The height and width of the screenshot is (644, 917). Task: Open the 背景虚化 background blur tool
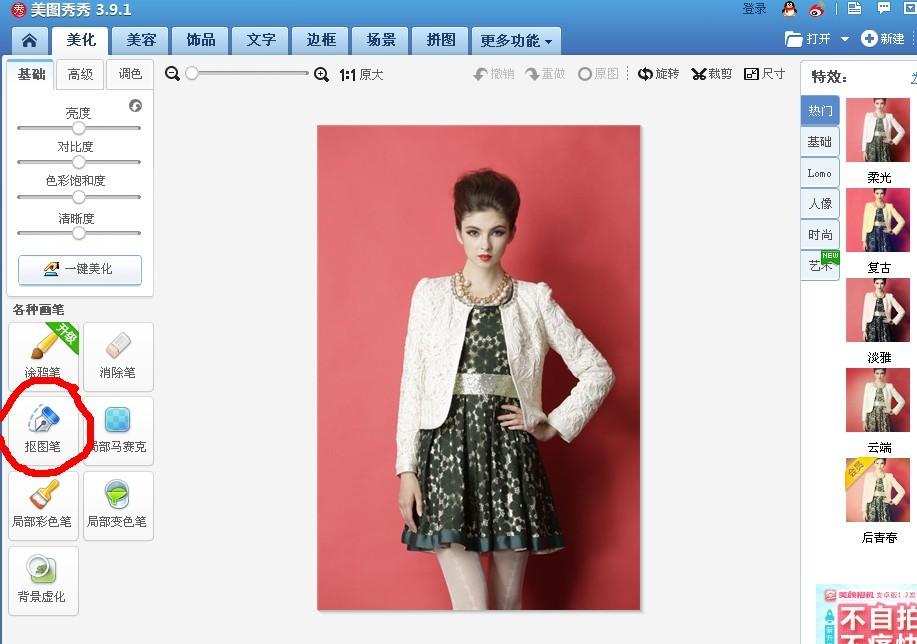pyautogui.click(x=43, y=579)
